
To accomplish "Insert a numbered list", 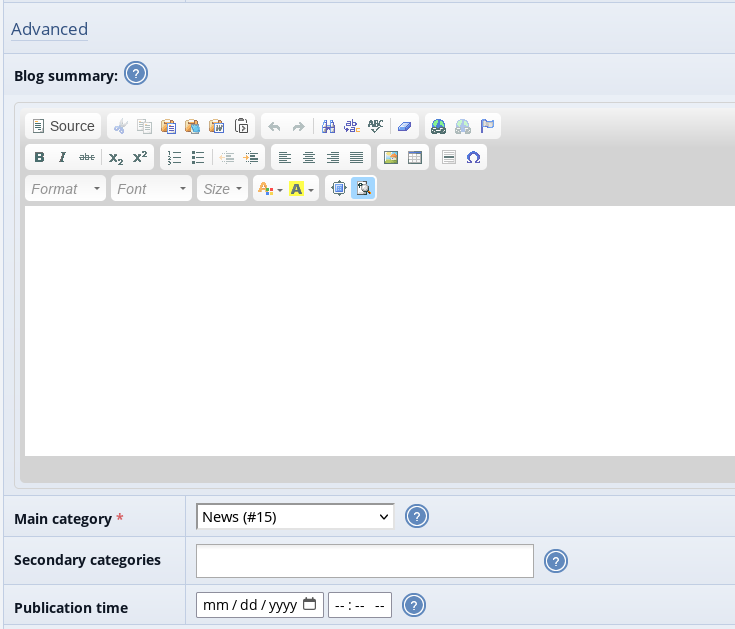I will (x=174, y=157).
